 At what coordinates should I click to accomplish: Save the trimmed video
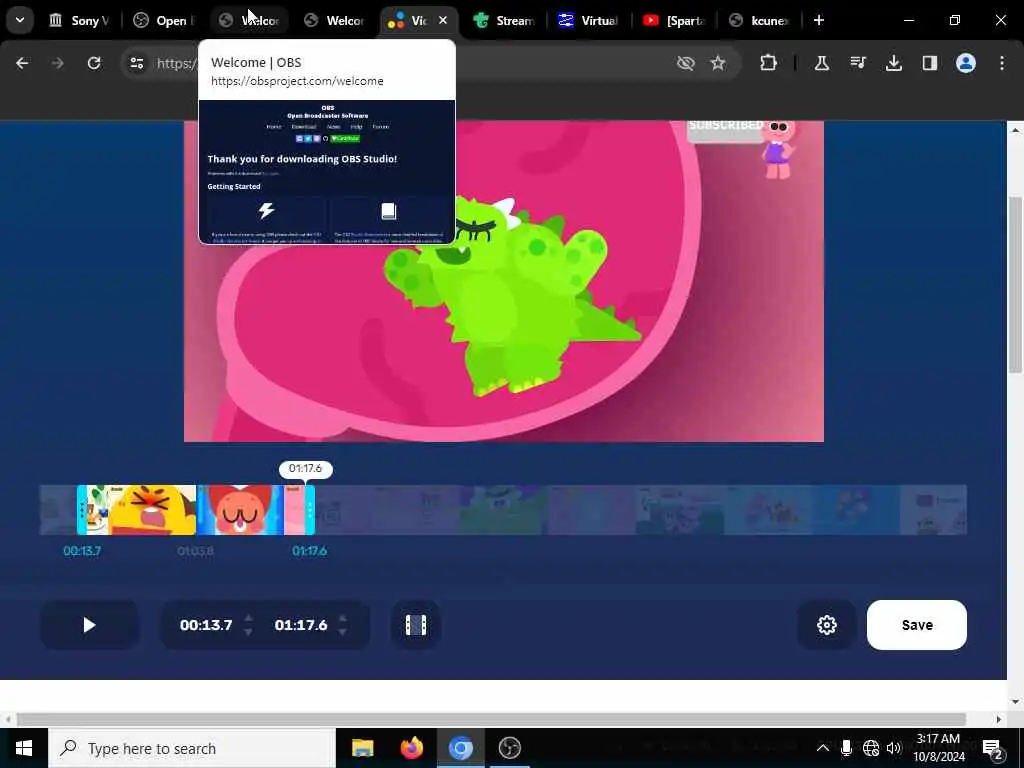(916, 625)
